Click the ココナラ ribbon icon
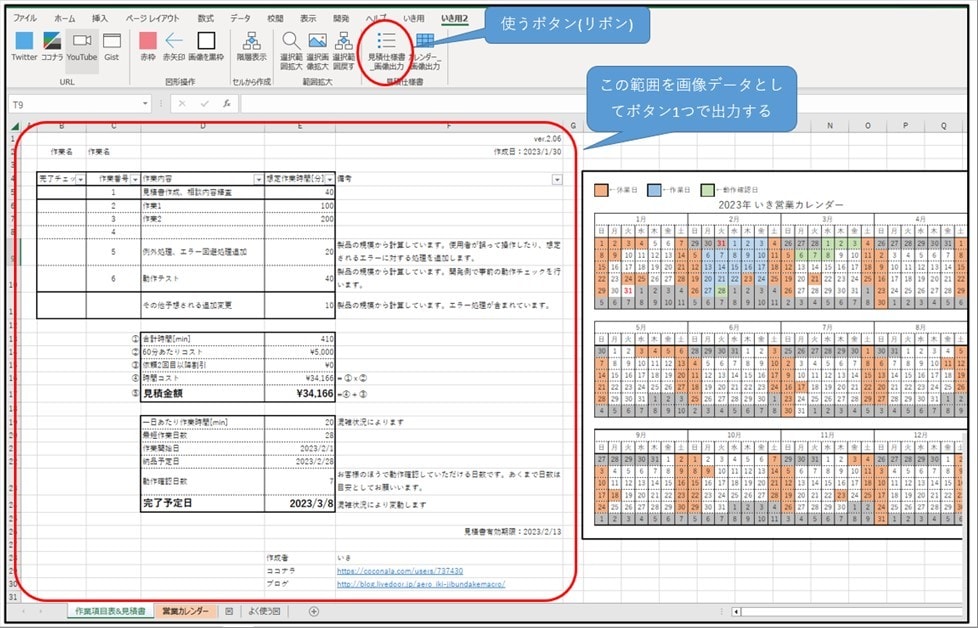The width and height of the screenshot is (978, 628). [52, 46]
